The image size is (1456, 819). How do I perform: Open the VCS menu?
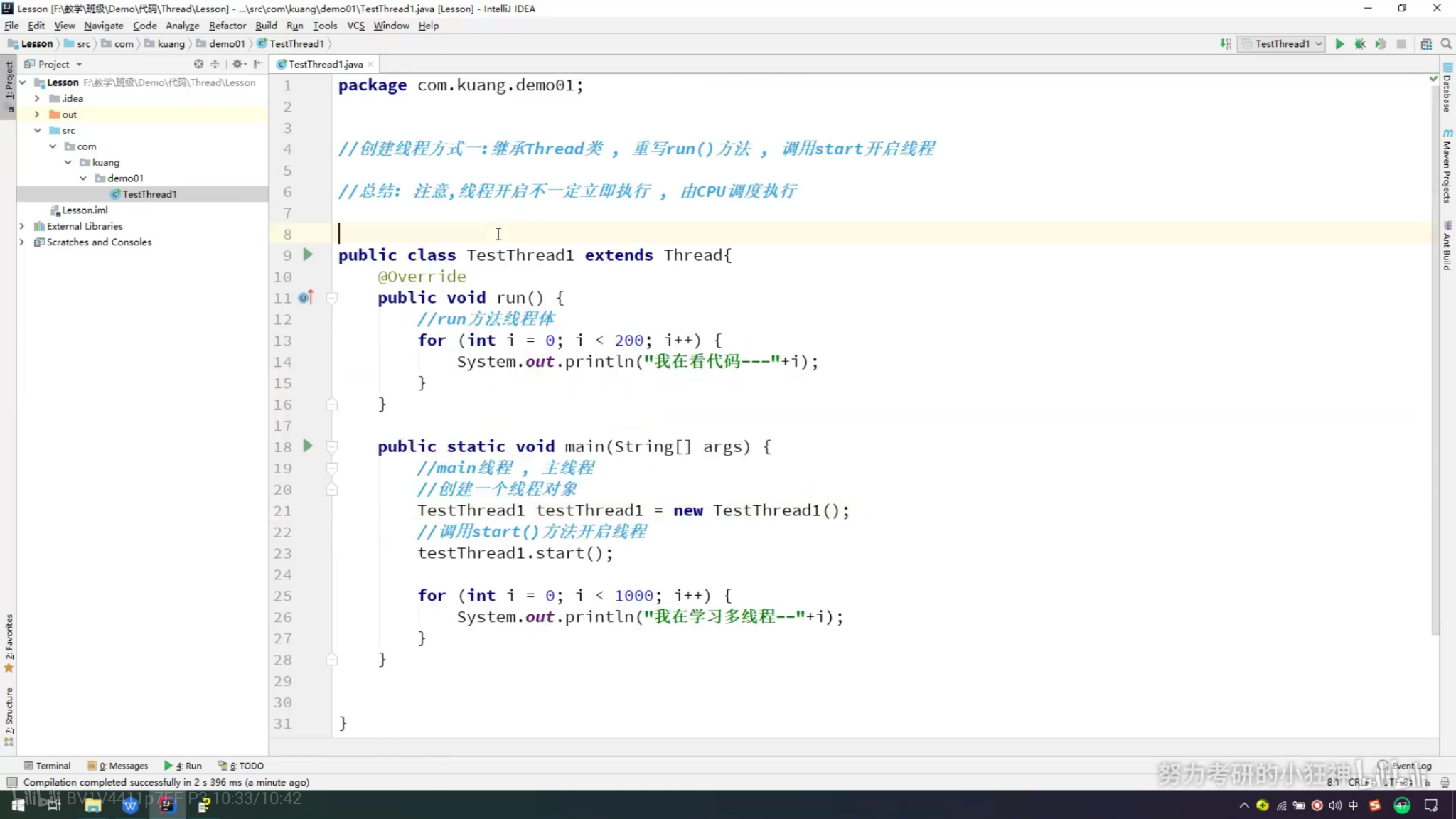[x=355, y=26]
